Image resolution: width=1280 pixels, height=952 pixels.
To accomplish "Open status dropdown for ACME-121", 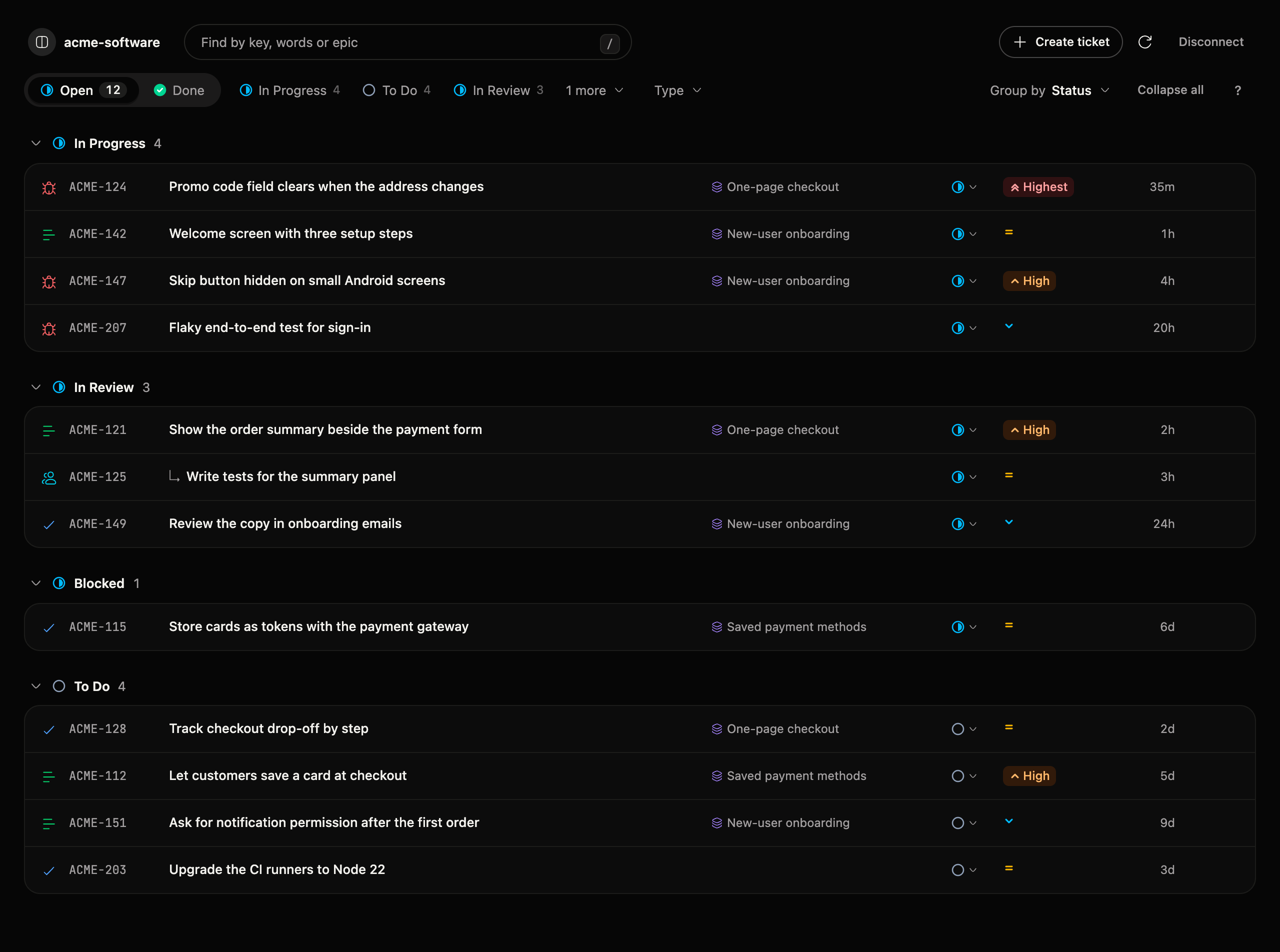I will click(x=963, y=430).
